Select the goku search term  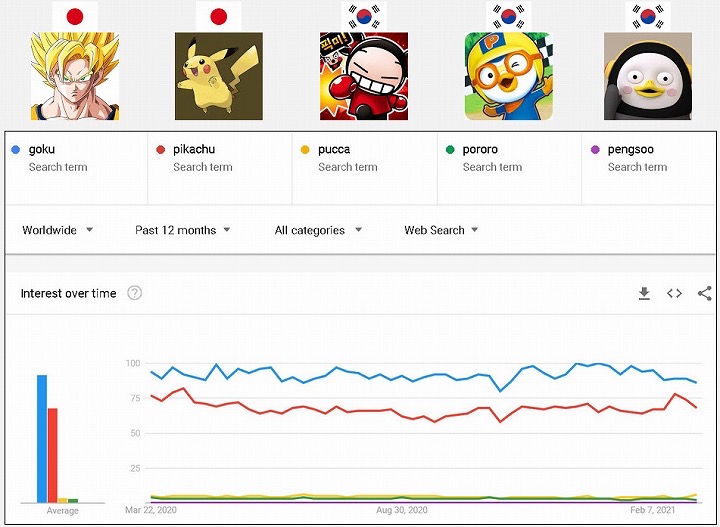(x=42, y=150)
